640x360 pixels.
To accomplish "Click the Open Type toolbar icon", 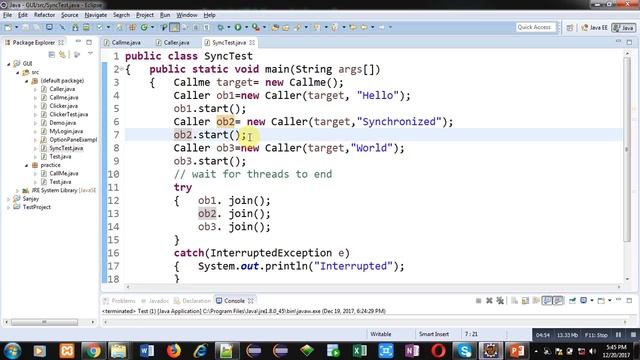I will tap(276, 27).
